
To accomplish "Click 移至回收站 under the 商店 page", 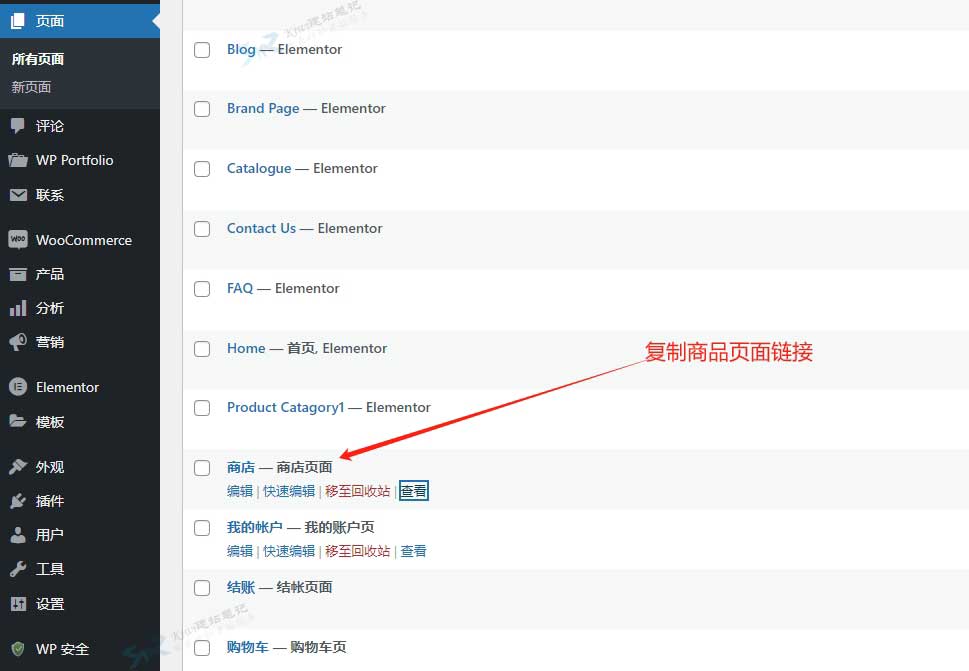I will click(358, 491).
